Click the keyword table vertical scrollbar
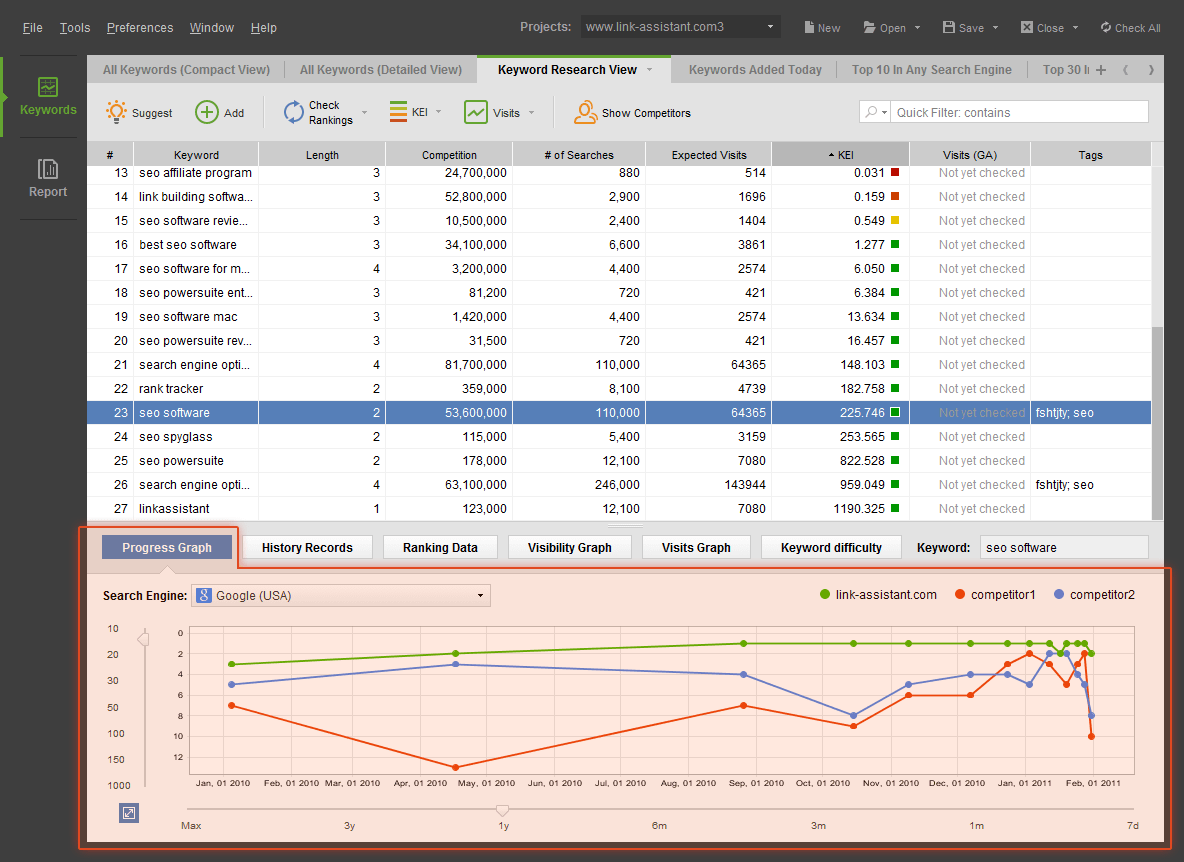 (x=1158, y=423)
